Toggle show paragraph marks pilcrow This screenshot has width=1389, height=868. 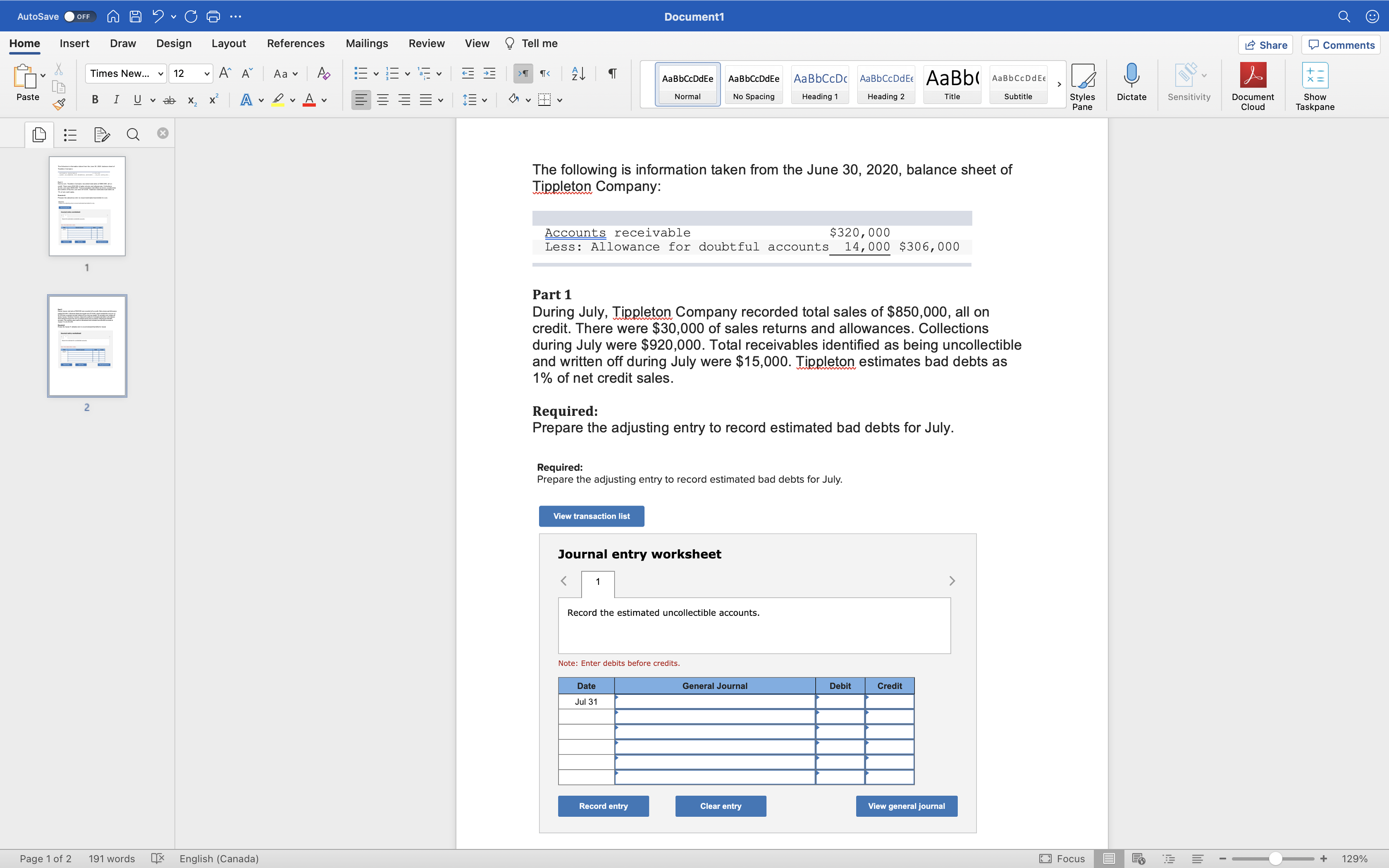click(x=612, y=74)
